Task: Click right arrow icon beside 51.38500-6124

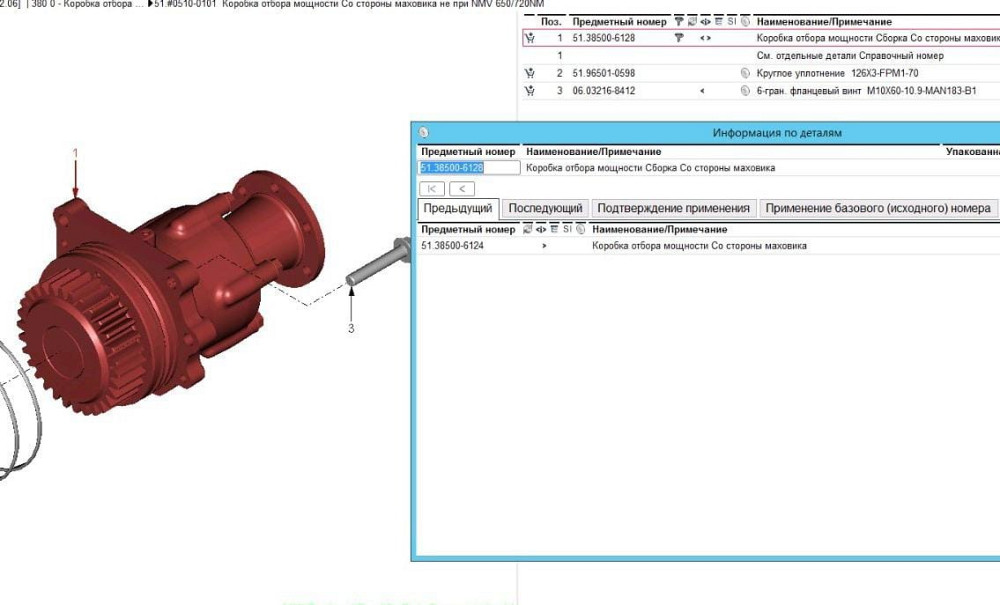Action: [x=544, y=245]
